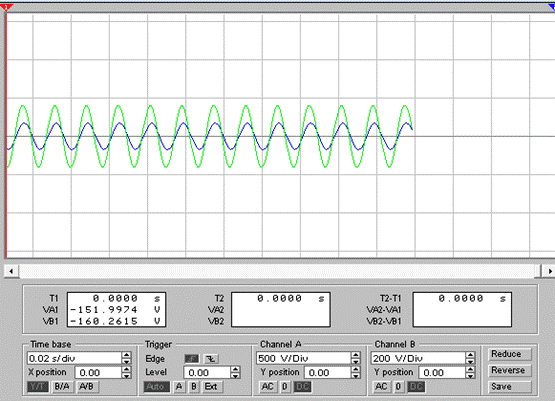Switch display mode to Y/T
Screen dimensions: 555x401
(38, 386)
